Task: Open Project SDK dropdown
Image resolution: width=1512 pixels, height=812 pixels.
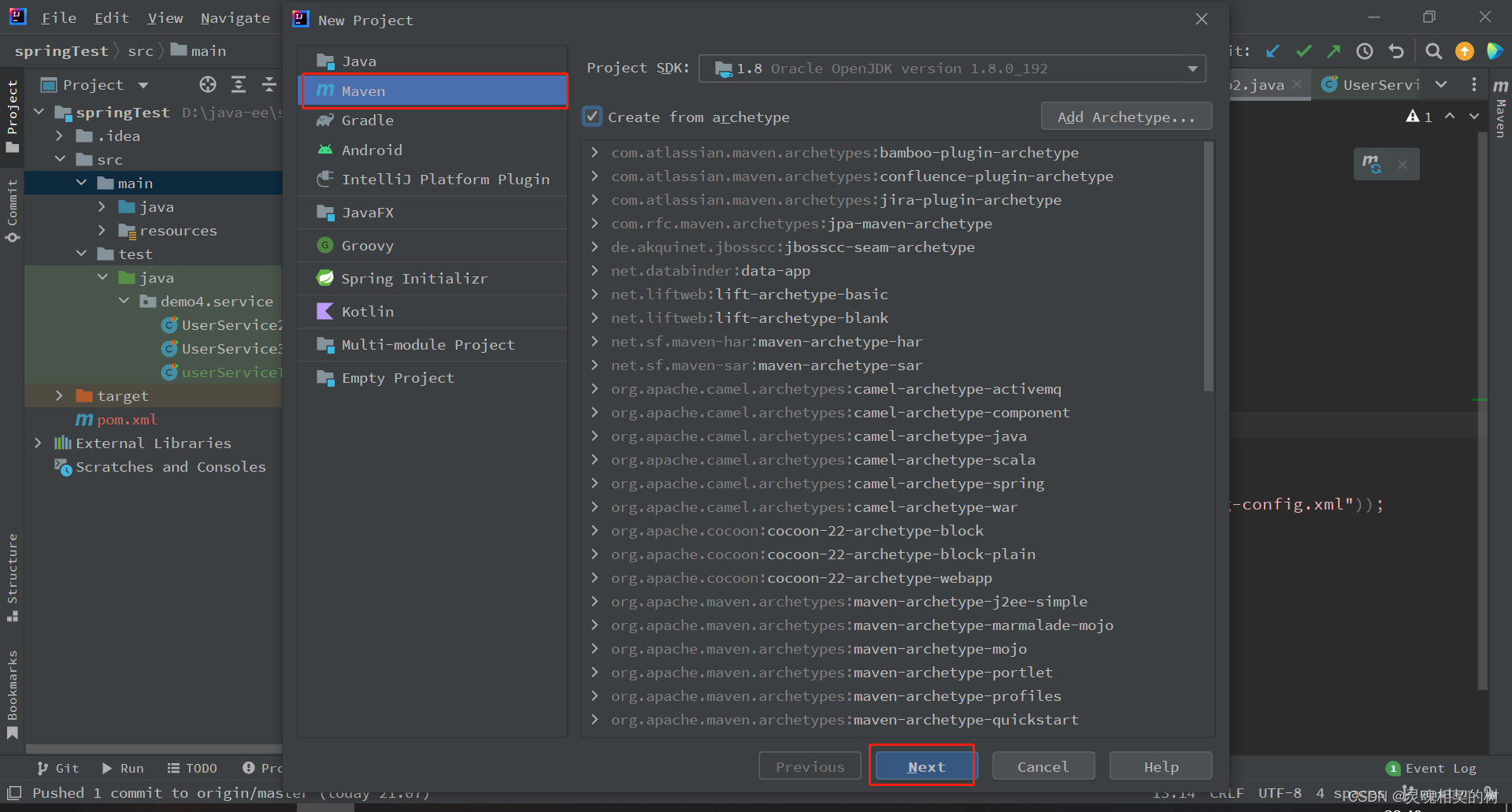Action: pos(952,69)
